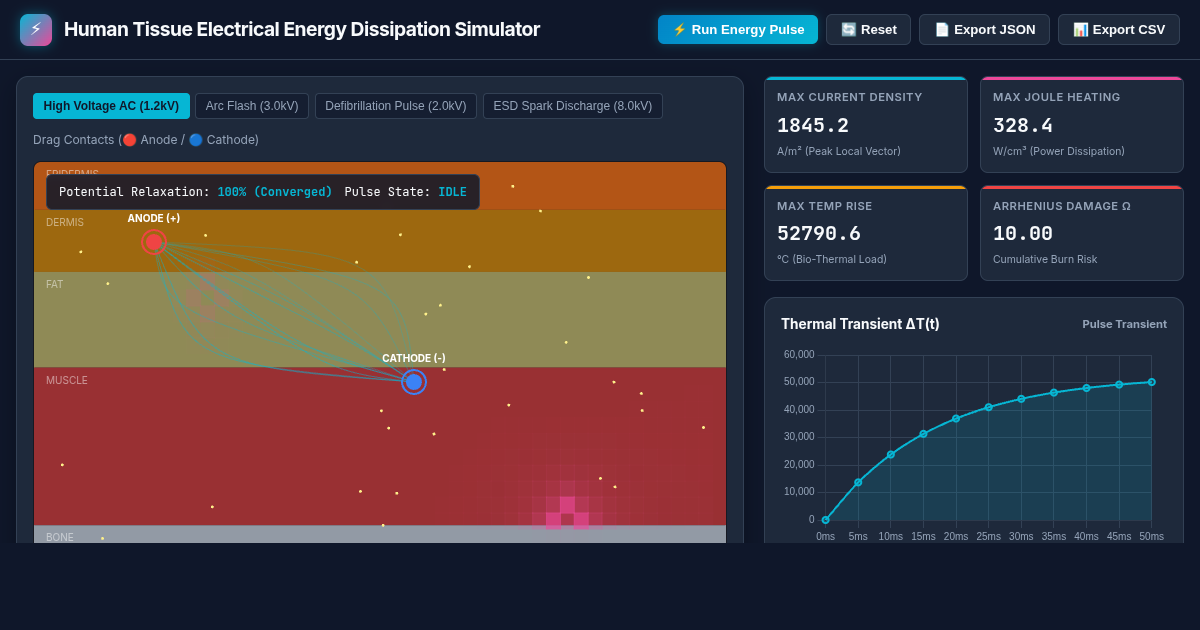Click the chart data point at 25ms
Image resolution: width=1200 pixels, height=630 pixels.
point(989,407)
